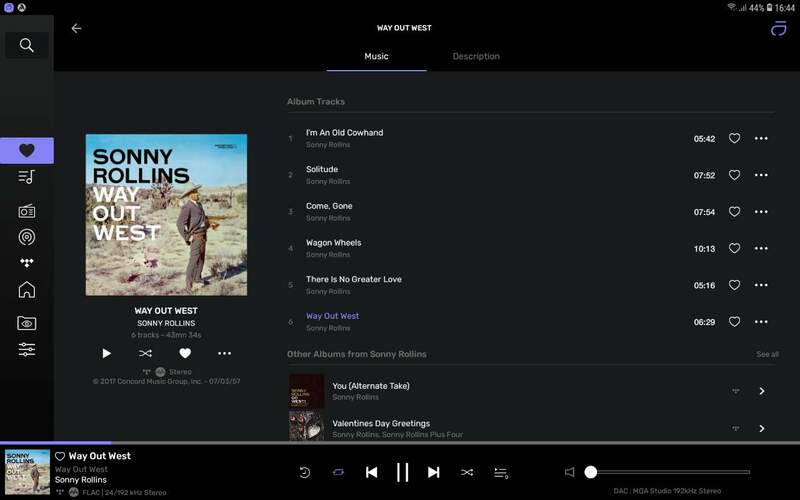Favorite the track Way Out West in list
Screen dimensions: 800x500
tap(734, 322)
